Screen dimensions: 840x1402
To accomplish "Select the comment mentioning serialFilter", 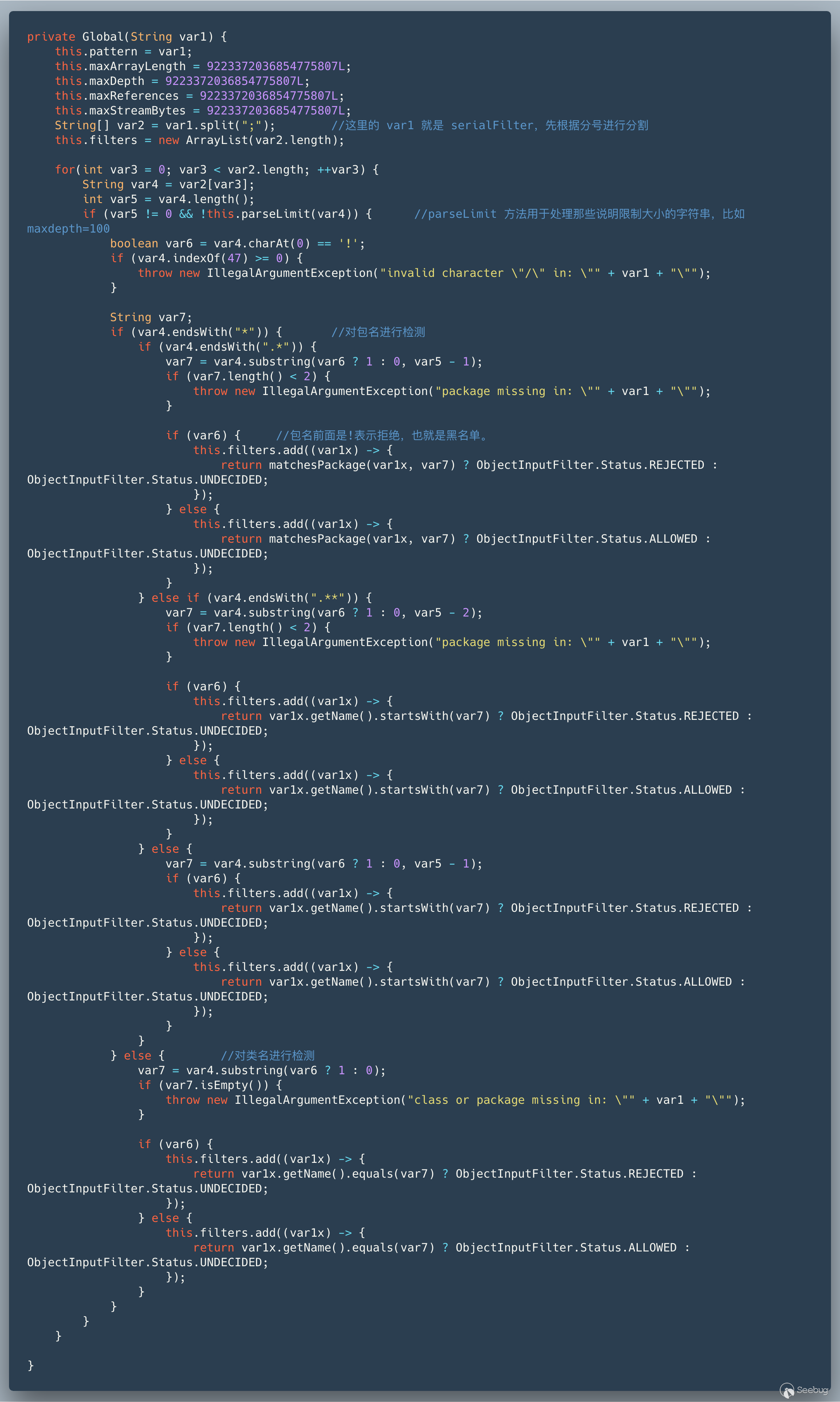I will point(490,125).
